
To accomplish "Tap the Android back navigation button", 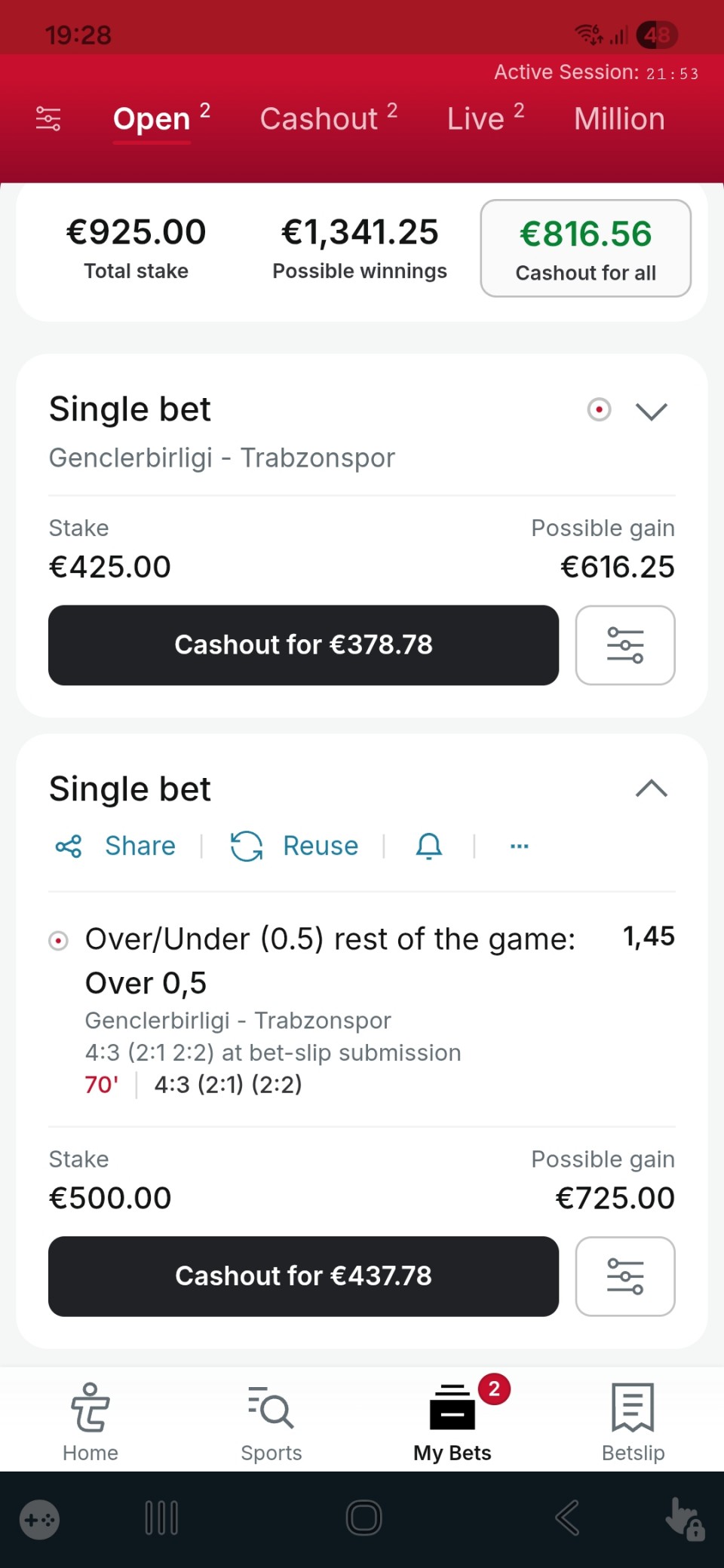I will tap(567, 1517).
